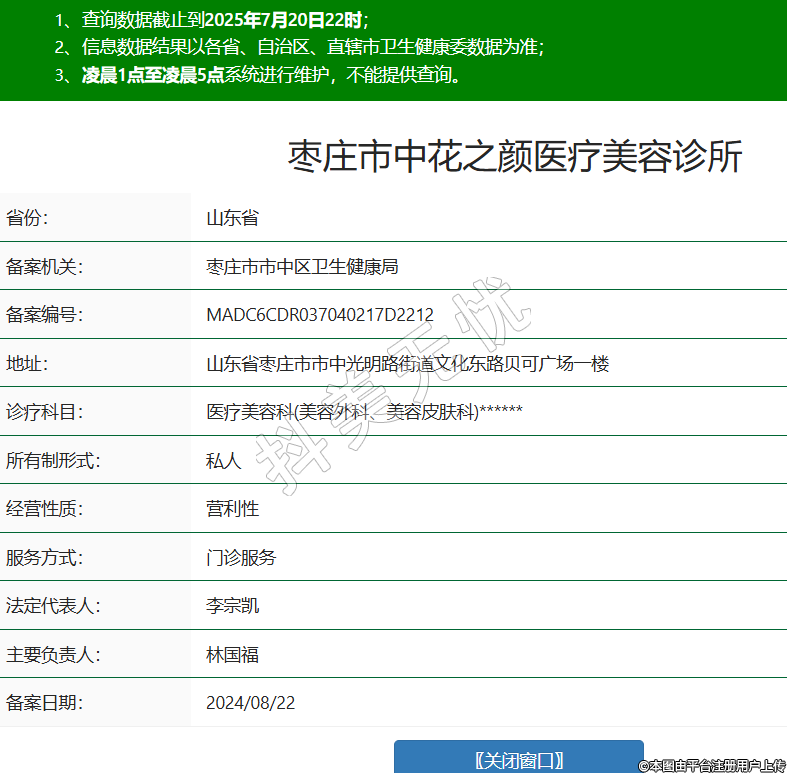787x773 pixels.
Task: Click the 山东省 province value
Action: coord(232,218)
